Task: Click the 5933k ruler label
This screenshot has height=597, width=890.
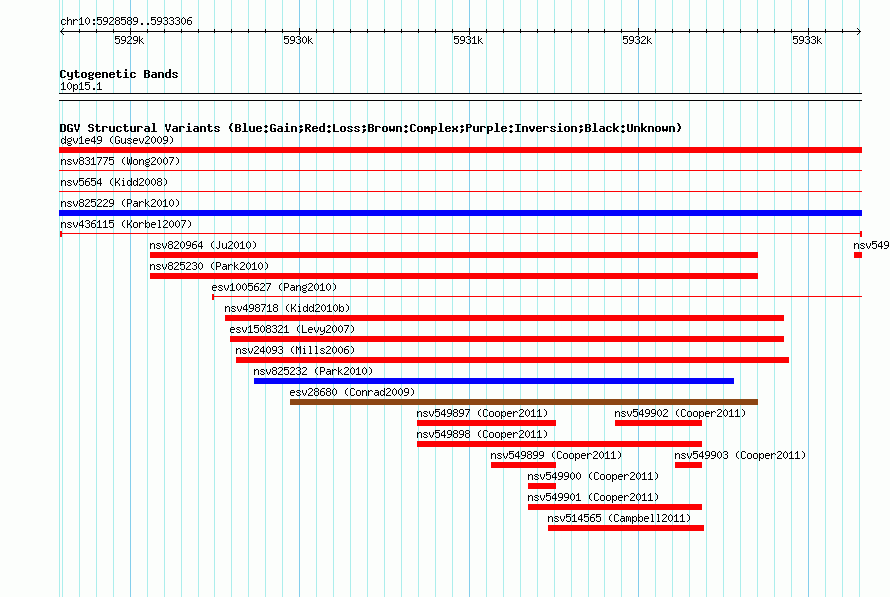Action: (807, 40)
